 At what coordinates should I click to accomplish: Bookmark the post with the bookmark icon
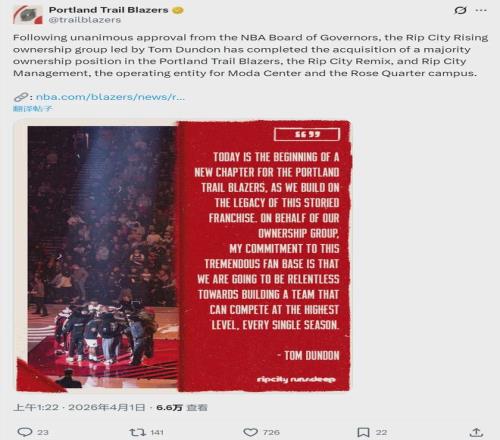pos(363,432)
